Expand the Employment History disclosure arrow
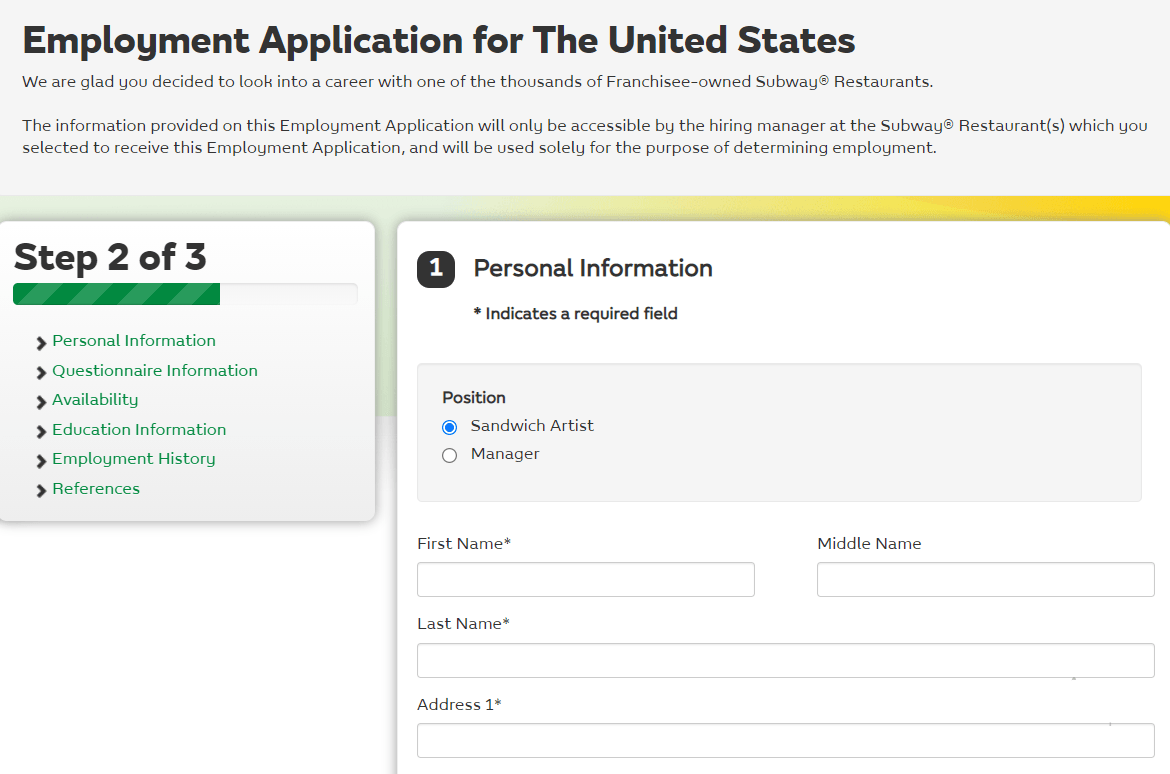Viewport: 1170px width, 774px height. 40,459
